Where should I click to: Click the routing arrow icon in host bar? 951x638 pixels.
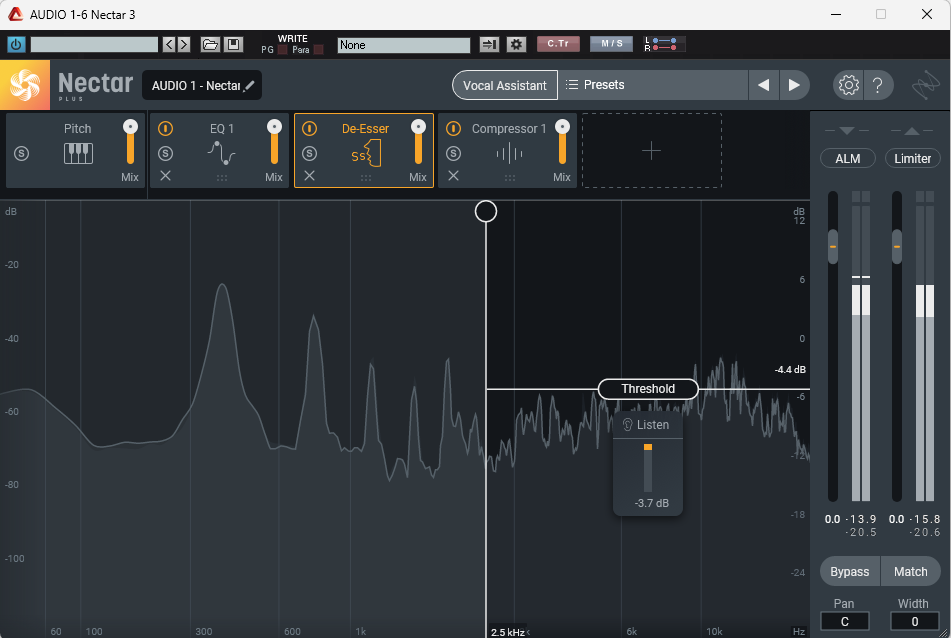coord(489,44)
